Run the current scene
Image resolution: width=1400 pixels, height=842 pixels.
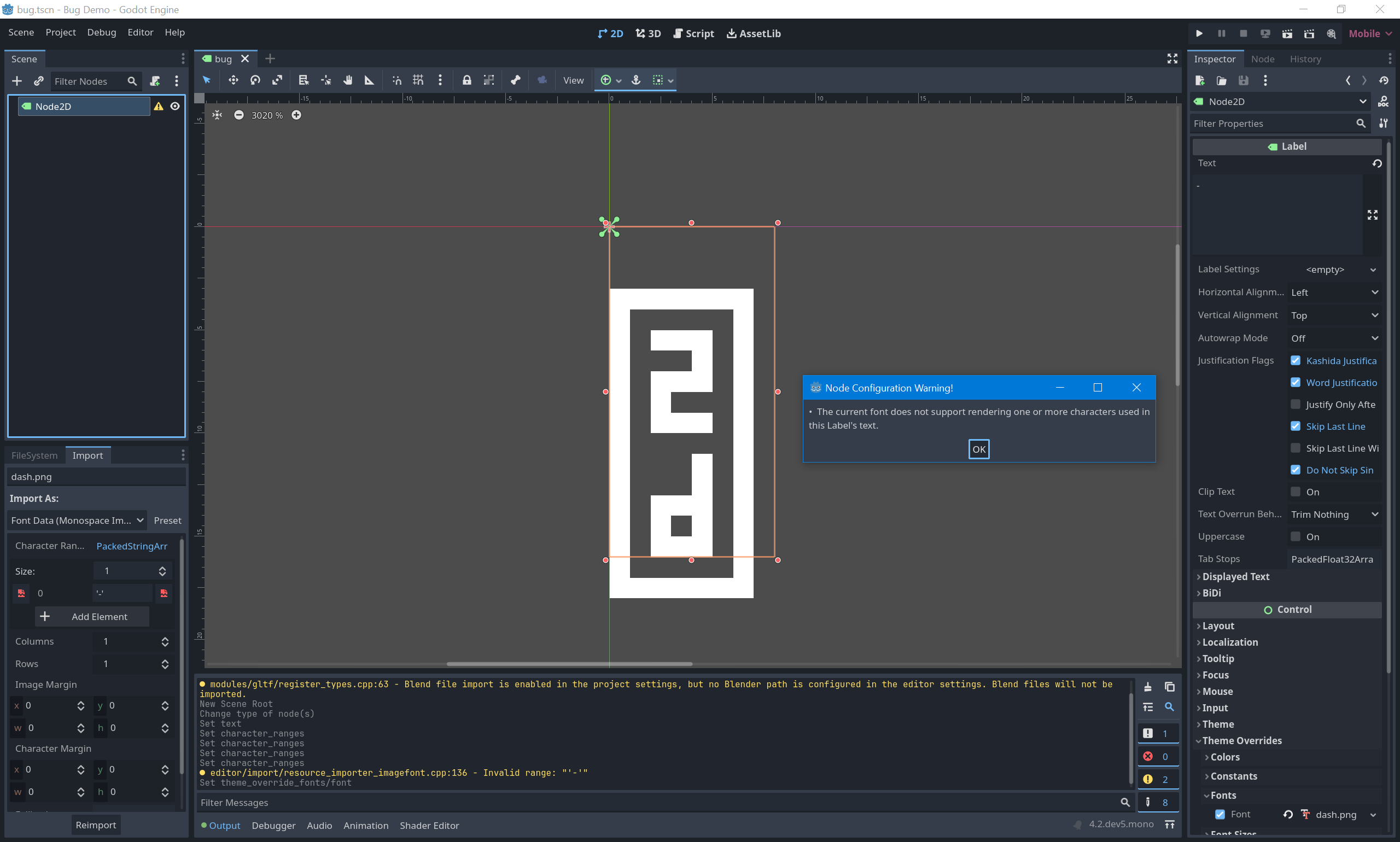pyautogui.click(x=1286, y=33)
